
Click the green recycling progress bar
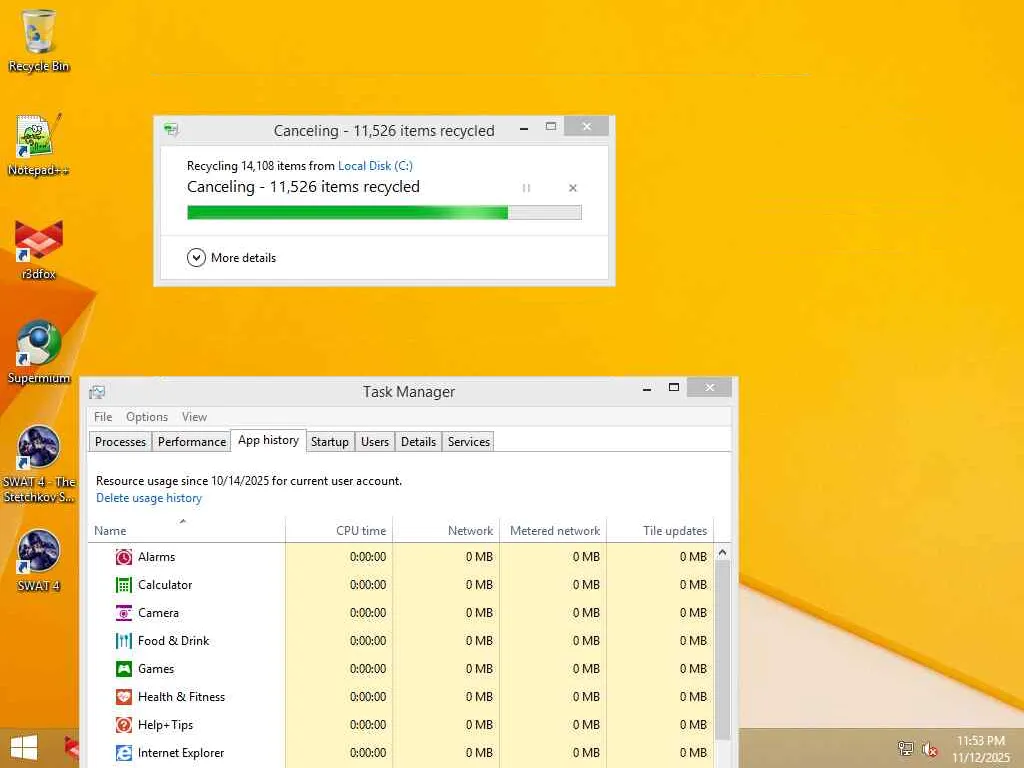[384, 212]
